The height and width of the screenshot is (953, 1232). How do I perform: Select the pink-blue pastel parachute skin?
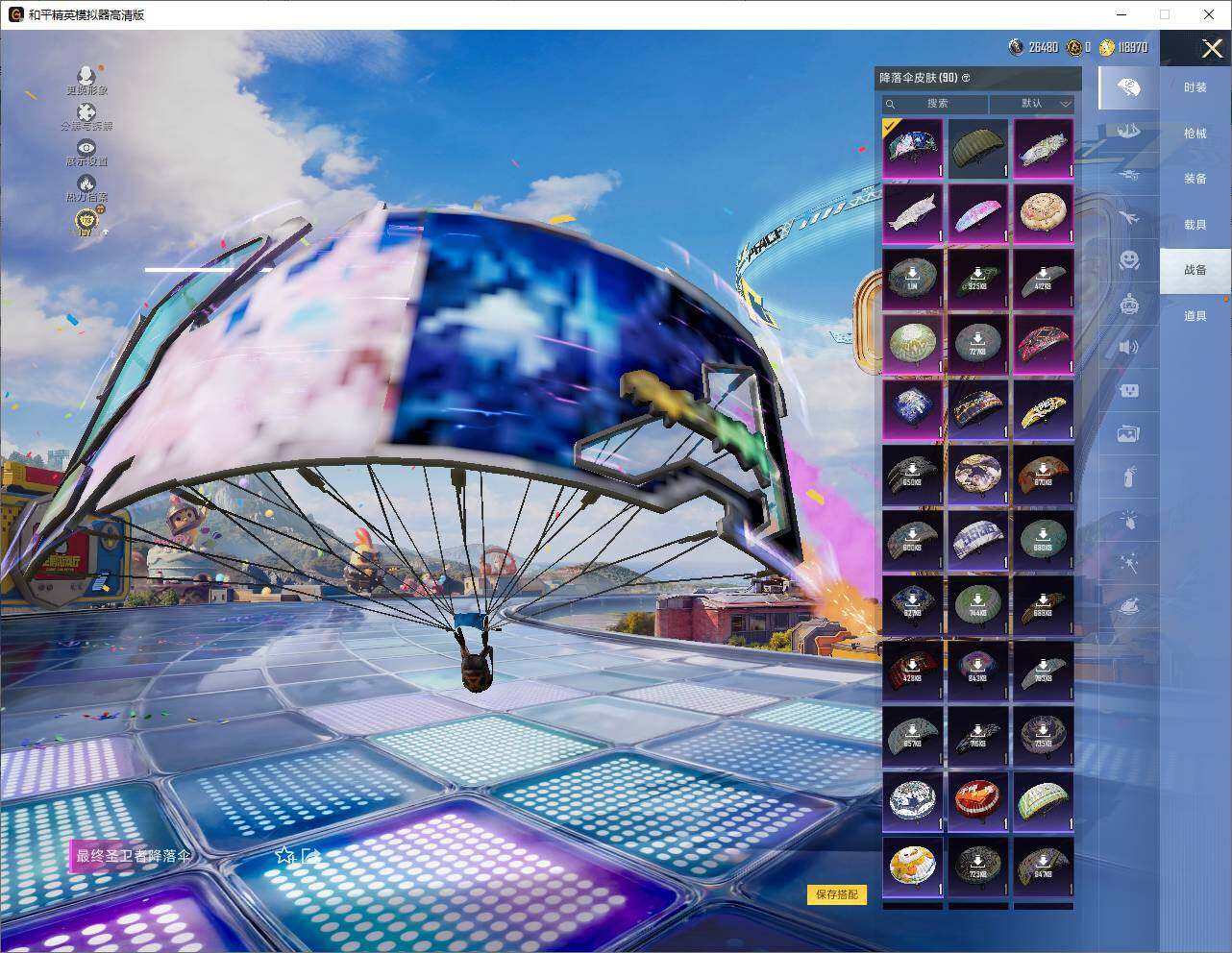pyautogui.click(x=978, y=214)
